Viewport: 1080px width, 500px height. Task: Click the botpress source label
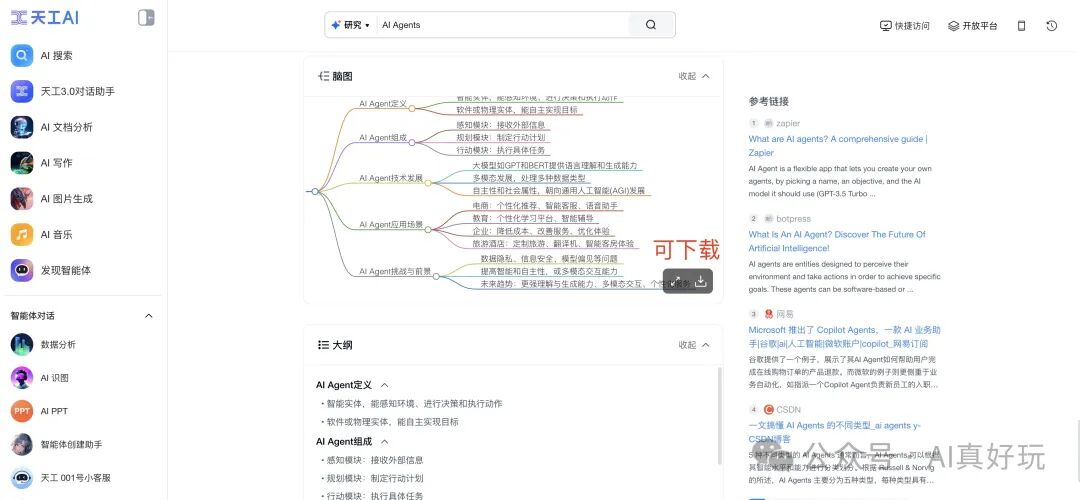coord(793,218)
